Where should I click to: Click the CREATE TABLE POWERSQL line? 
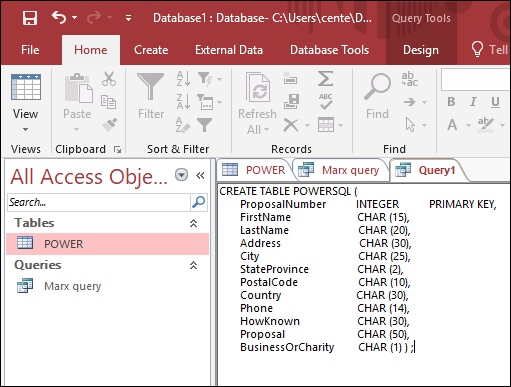[288, 191]
